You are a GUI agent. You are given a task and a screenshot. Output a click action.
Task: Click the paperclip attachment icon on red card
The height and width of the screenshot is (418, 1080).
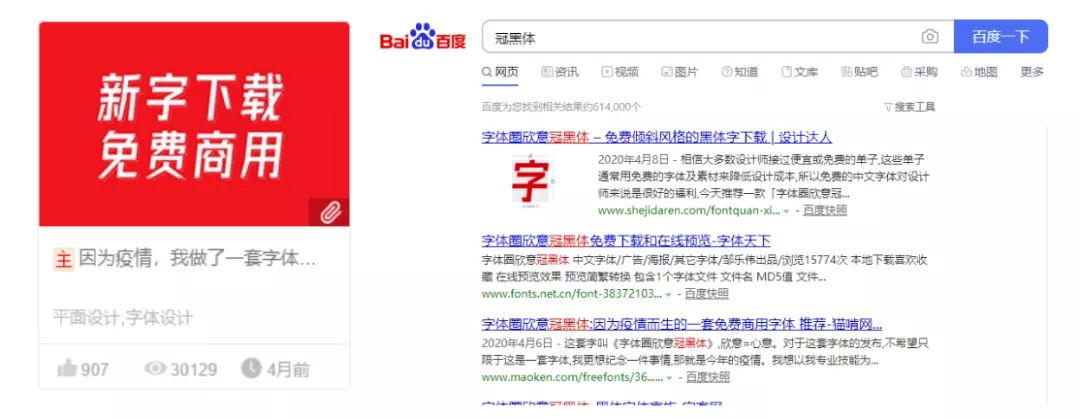click(330, 213)
